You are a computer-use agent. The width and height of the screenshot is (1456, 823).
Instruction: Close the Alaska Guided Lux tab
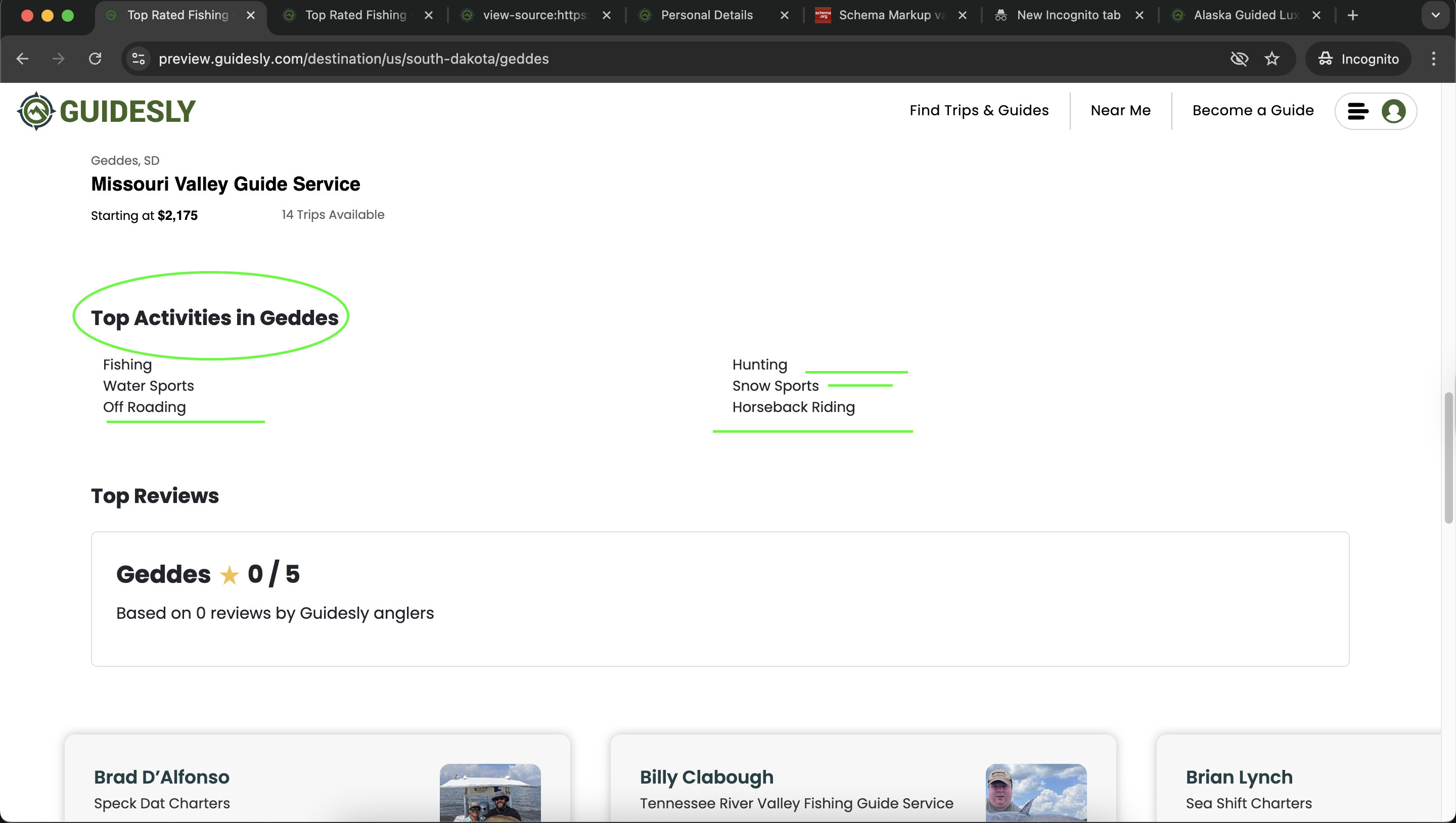[1316, 15]
